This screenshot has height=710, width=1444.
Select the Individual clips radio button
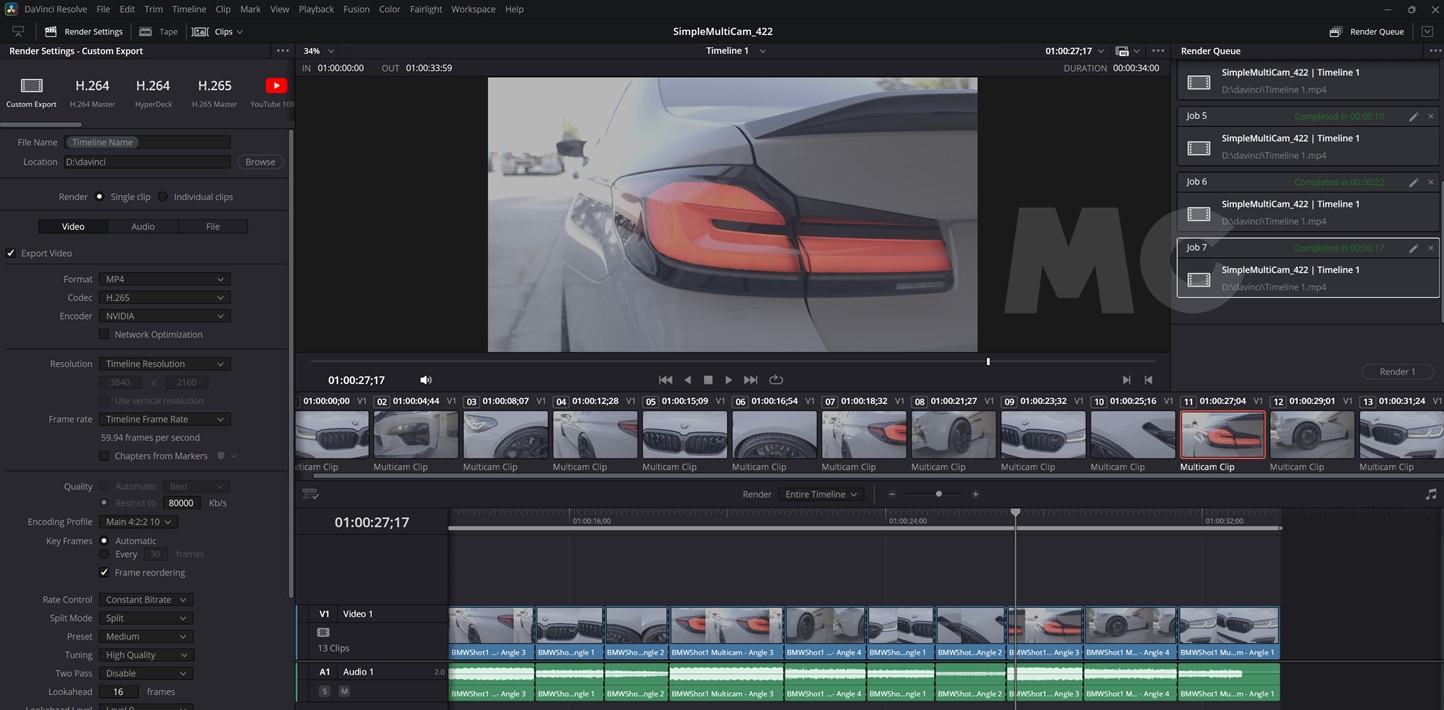[162, 196]
